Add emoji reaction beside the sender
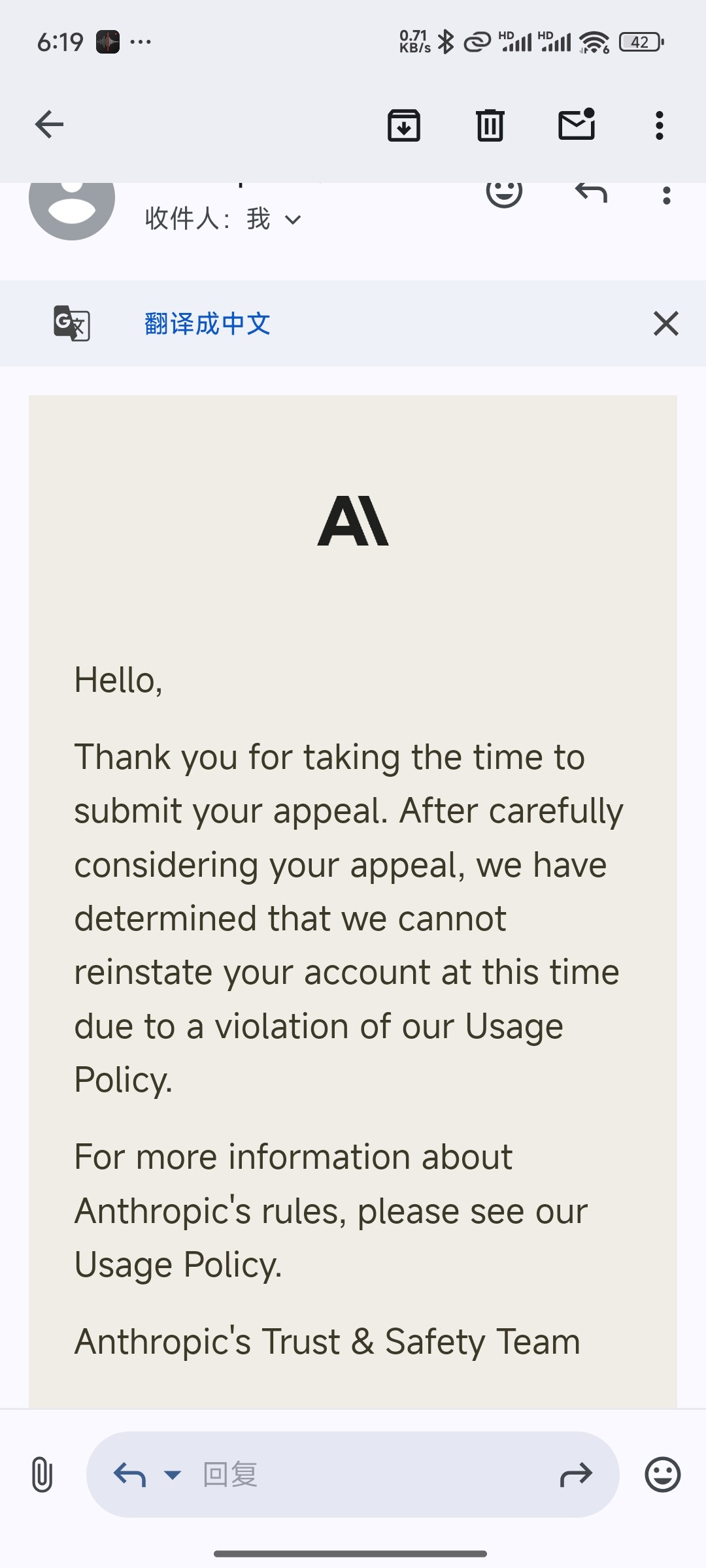Screen dimensions: 706x1568 click(x=504, y=192)
